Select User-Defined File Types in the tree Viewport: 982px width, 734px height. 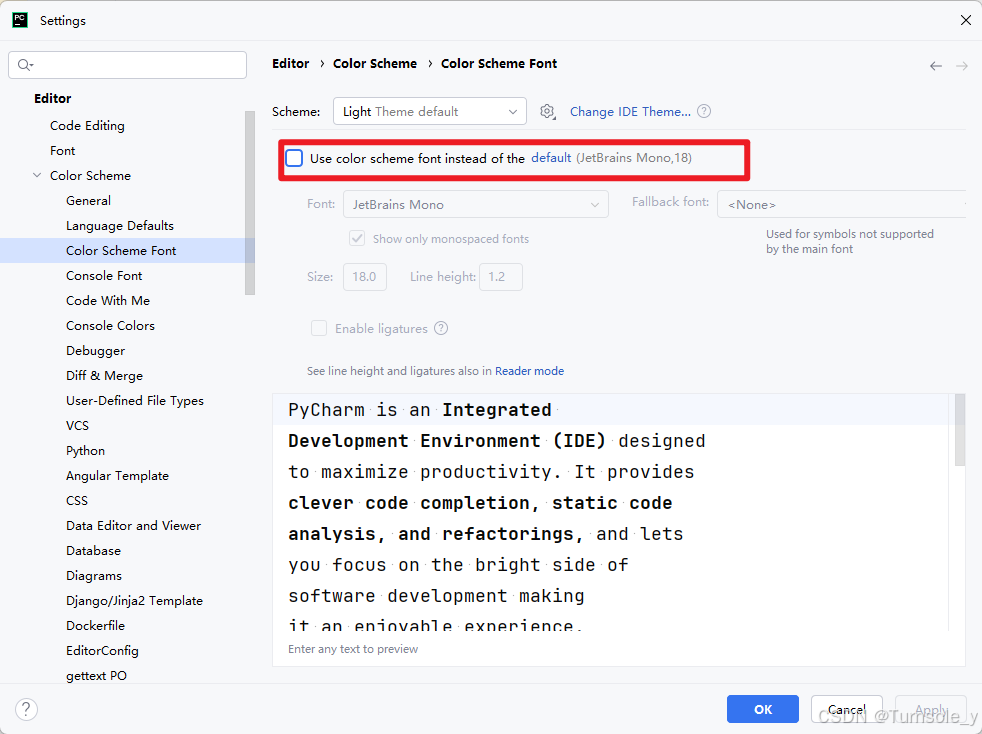(135, 401)
